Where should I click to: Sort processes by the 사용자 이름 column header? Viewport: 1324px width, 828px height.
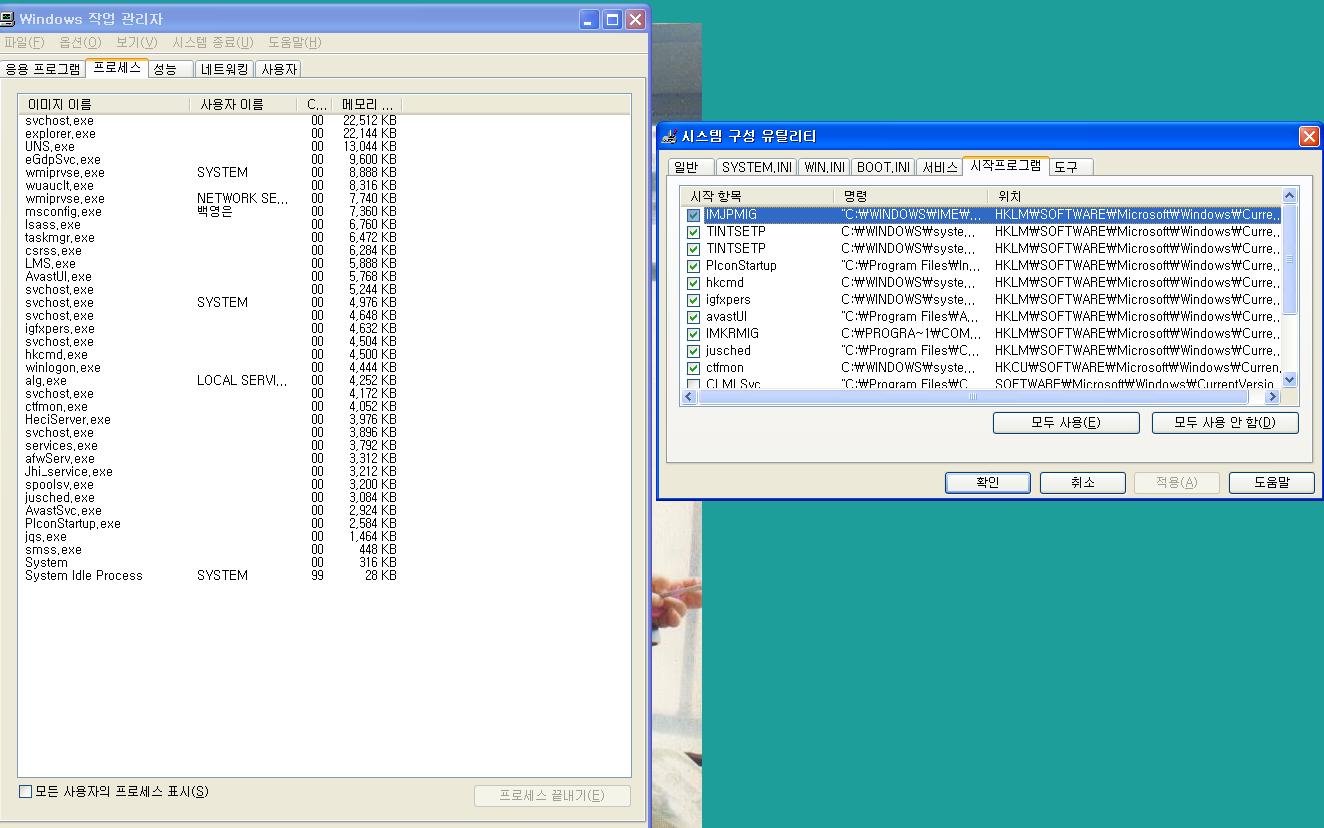tap(243, 104)
